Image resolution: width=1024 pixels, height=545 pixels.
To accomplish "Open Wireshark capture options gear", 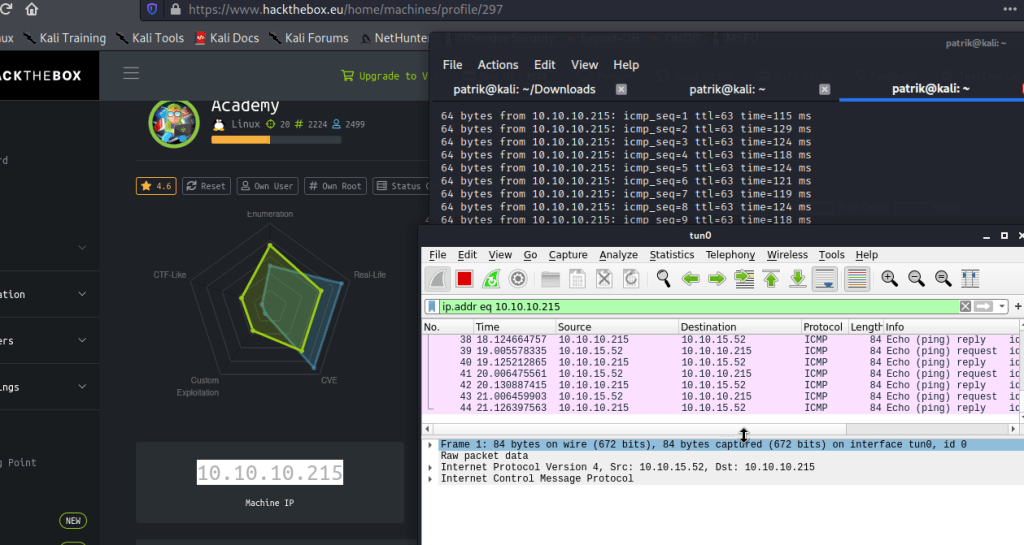I will [x=518, y=279].
